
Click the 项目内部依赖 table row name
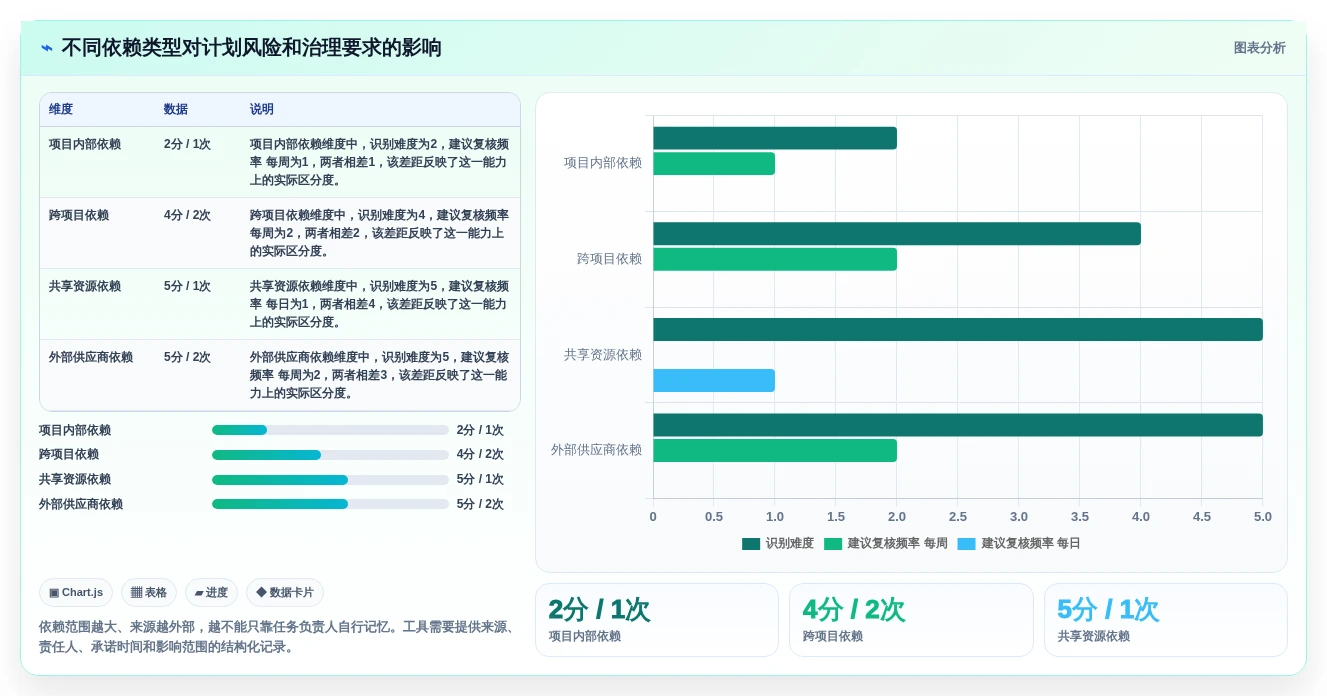(x=85, y=144)
